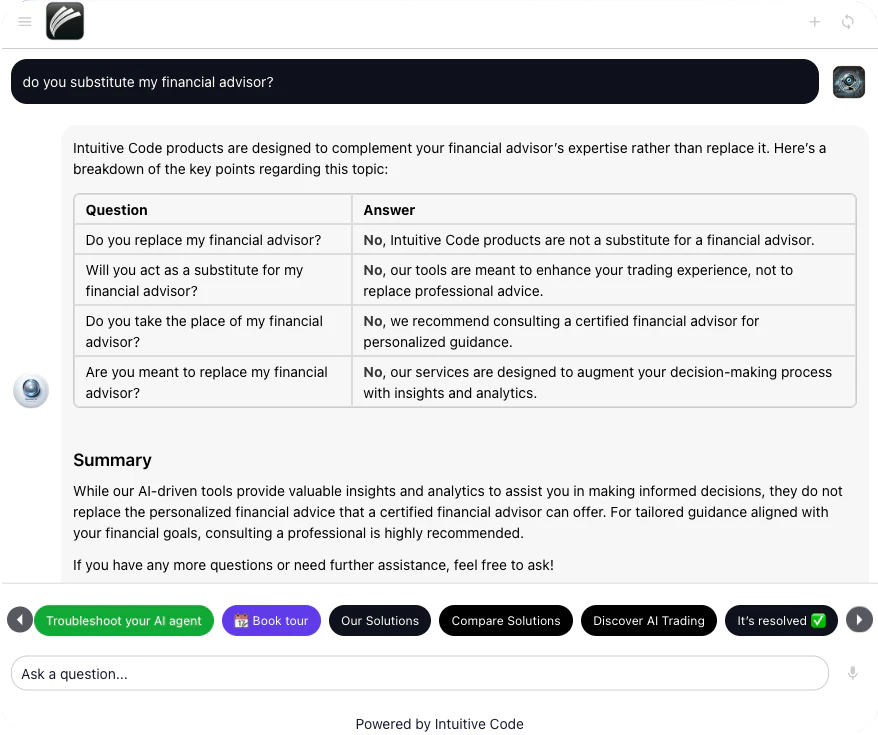Switch to Compare Solutions
The width and height of the screenshot is (878, 735).
tap(505, 620)
